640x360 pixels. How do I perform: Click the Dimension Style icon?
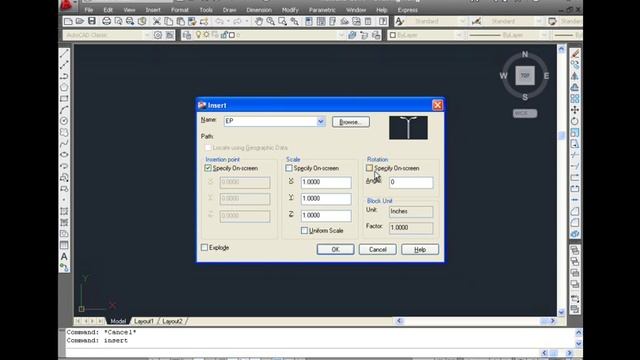[476, 21]
